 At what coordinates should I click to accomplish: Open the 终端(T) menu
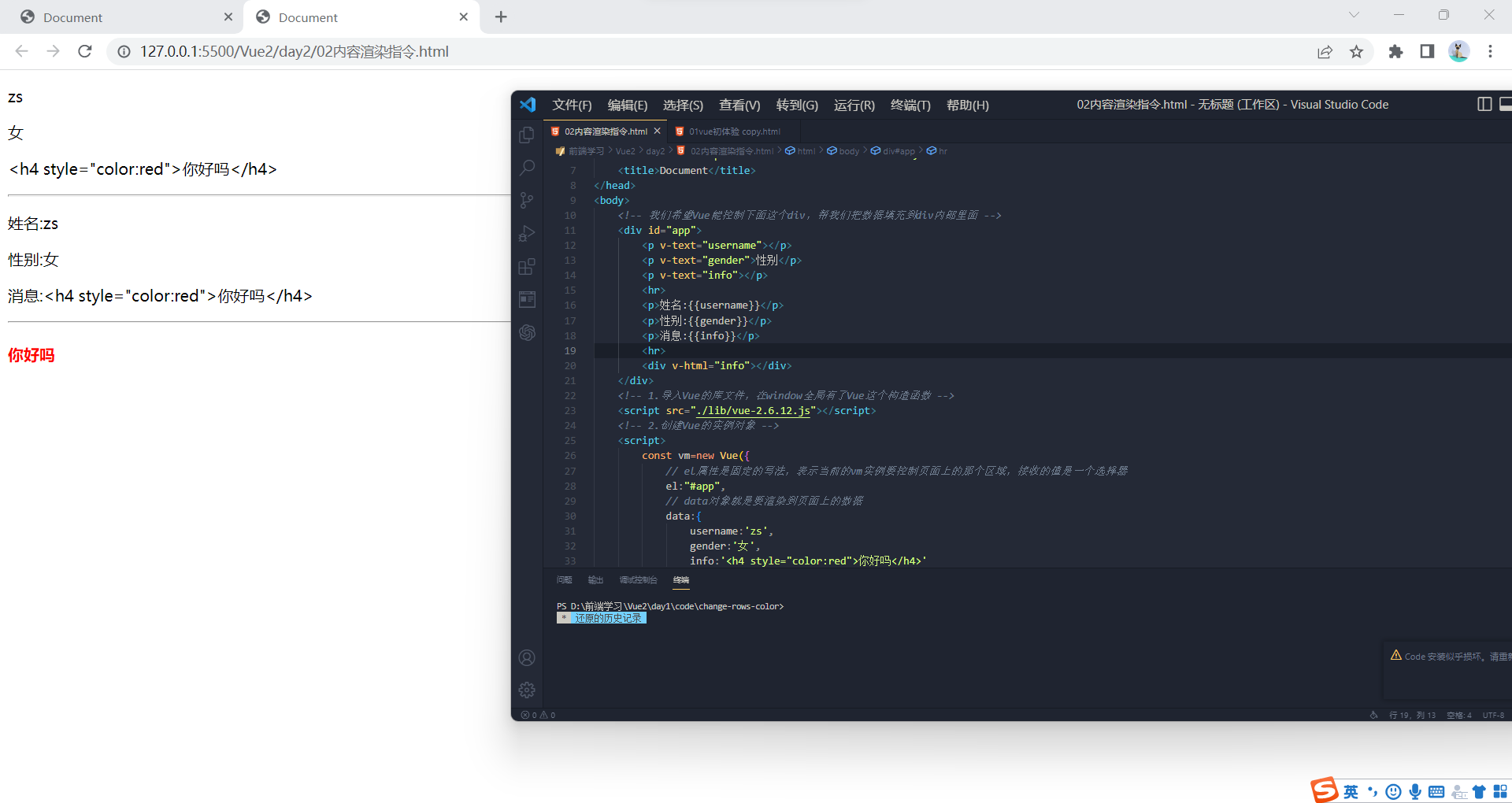tap(910, 105)
